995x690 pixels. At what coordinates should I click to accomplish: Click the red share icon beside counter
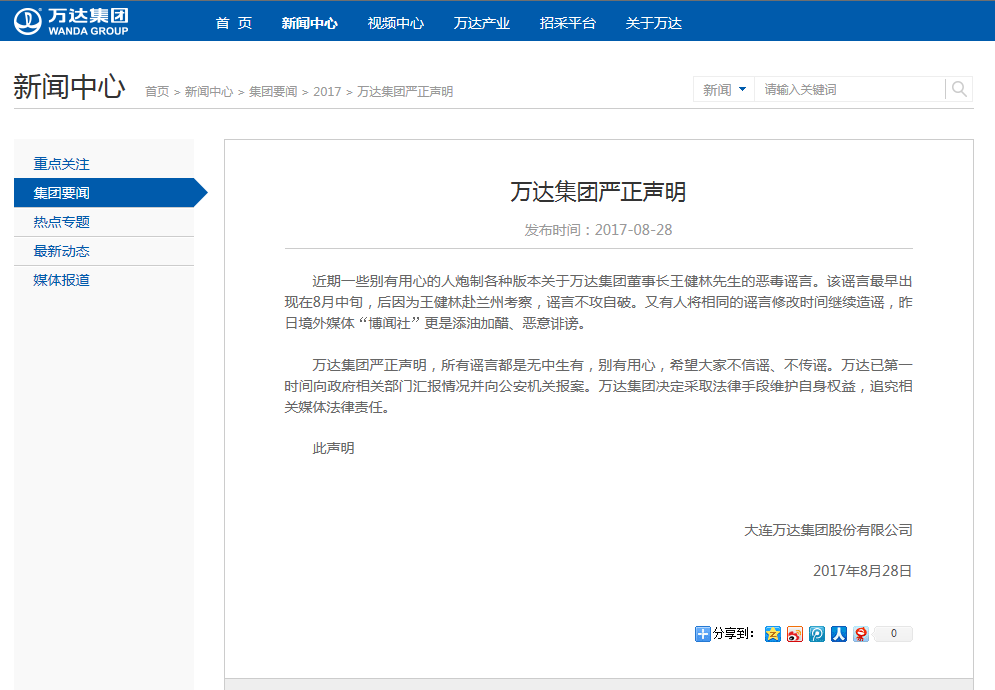(861, 634)
